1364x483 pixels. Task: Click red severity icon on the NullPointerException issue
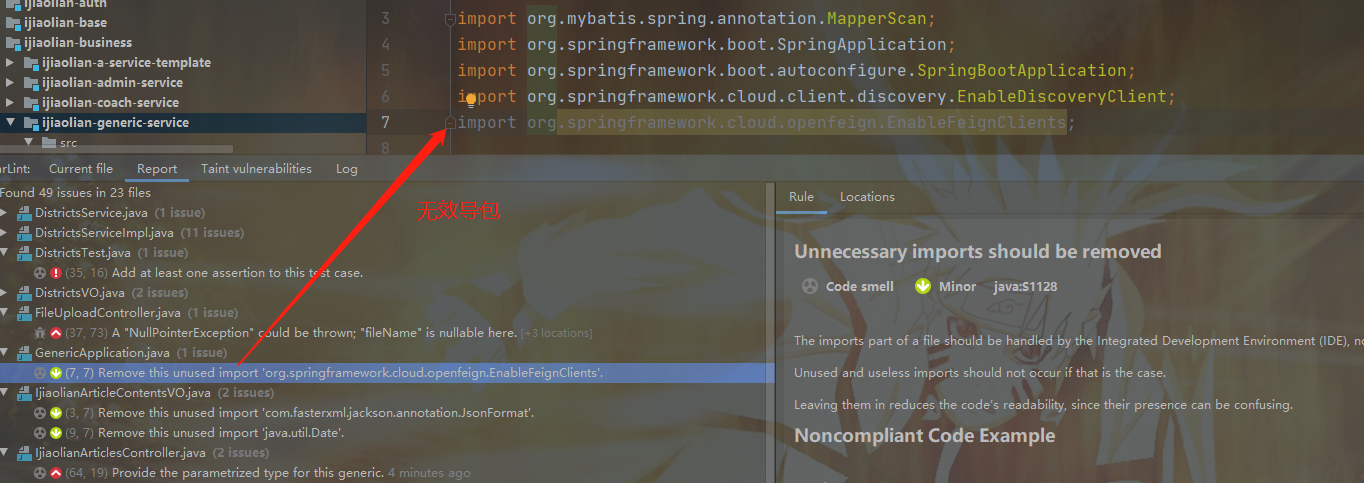(x=56, y=333)
